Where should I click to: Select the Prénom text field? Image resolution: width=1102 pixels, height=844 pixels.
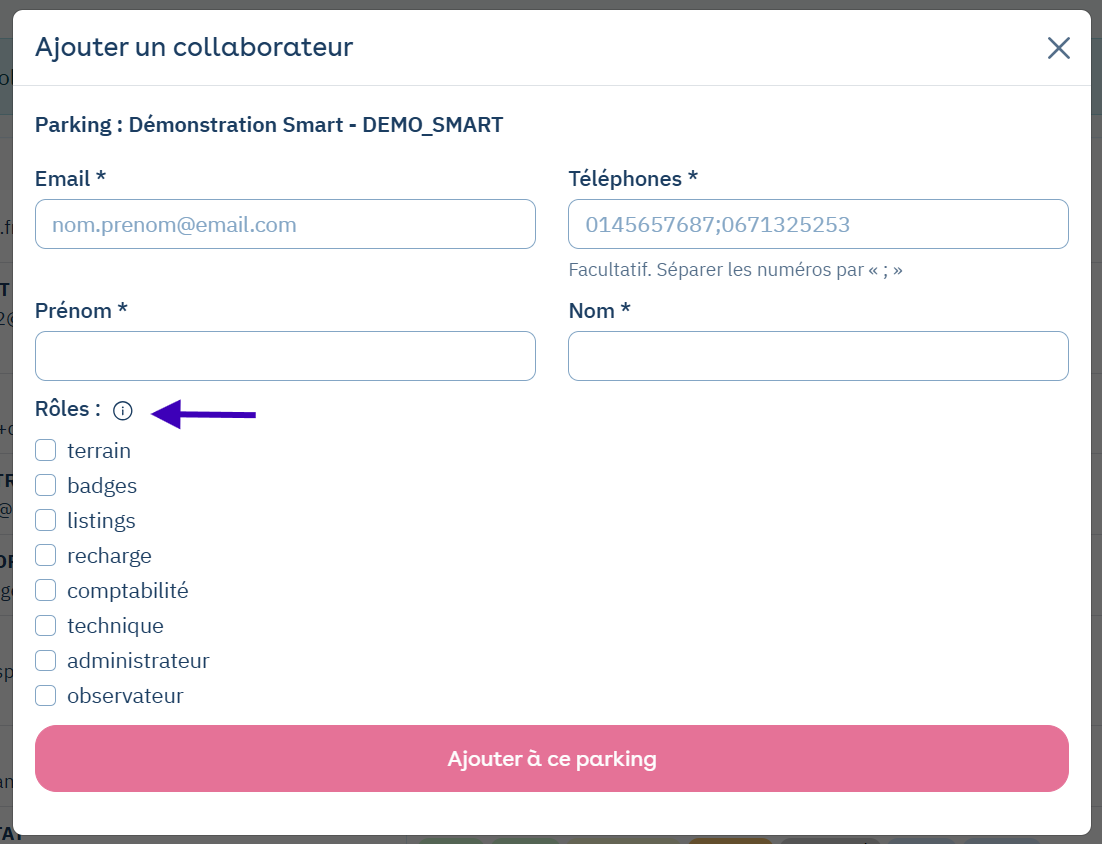(285, 356)
